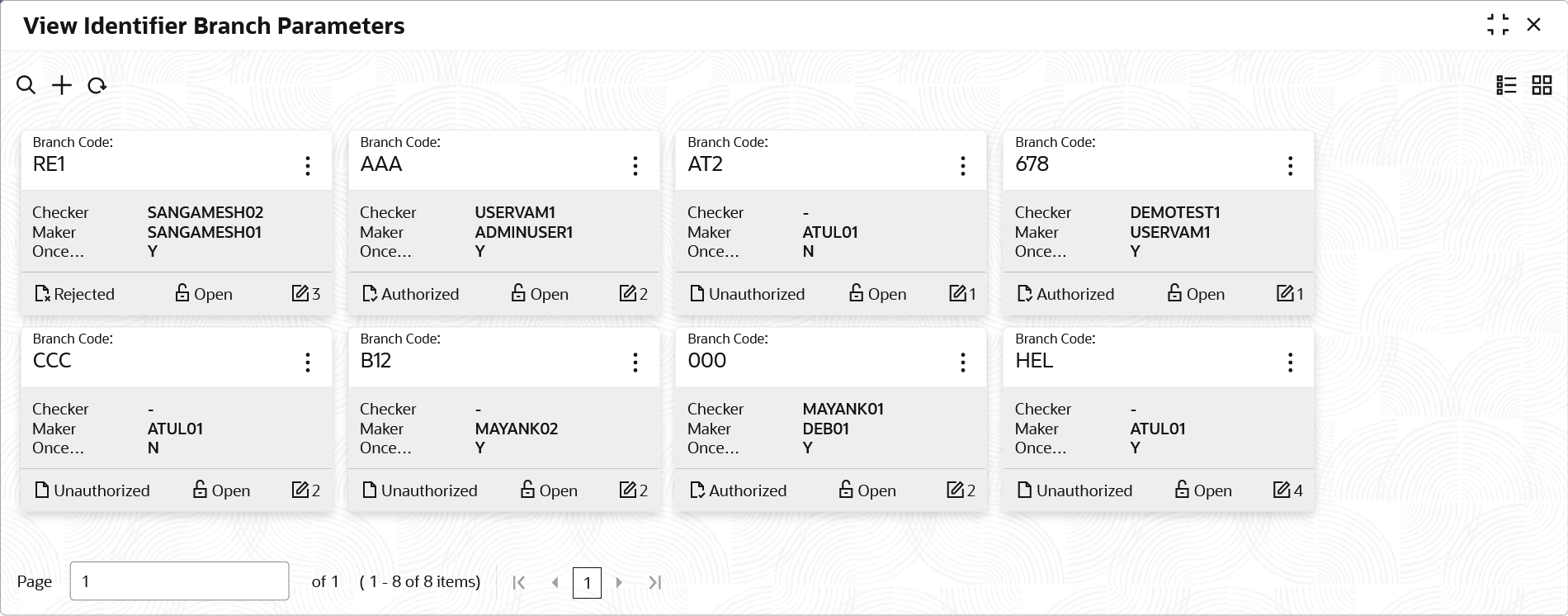Add a new branch parameter record

[62, 85]
